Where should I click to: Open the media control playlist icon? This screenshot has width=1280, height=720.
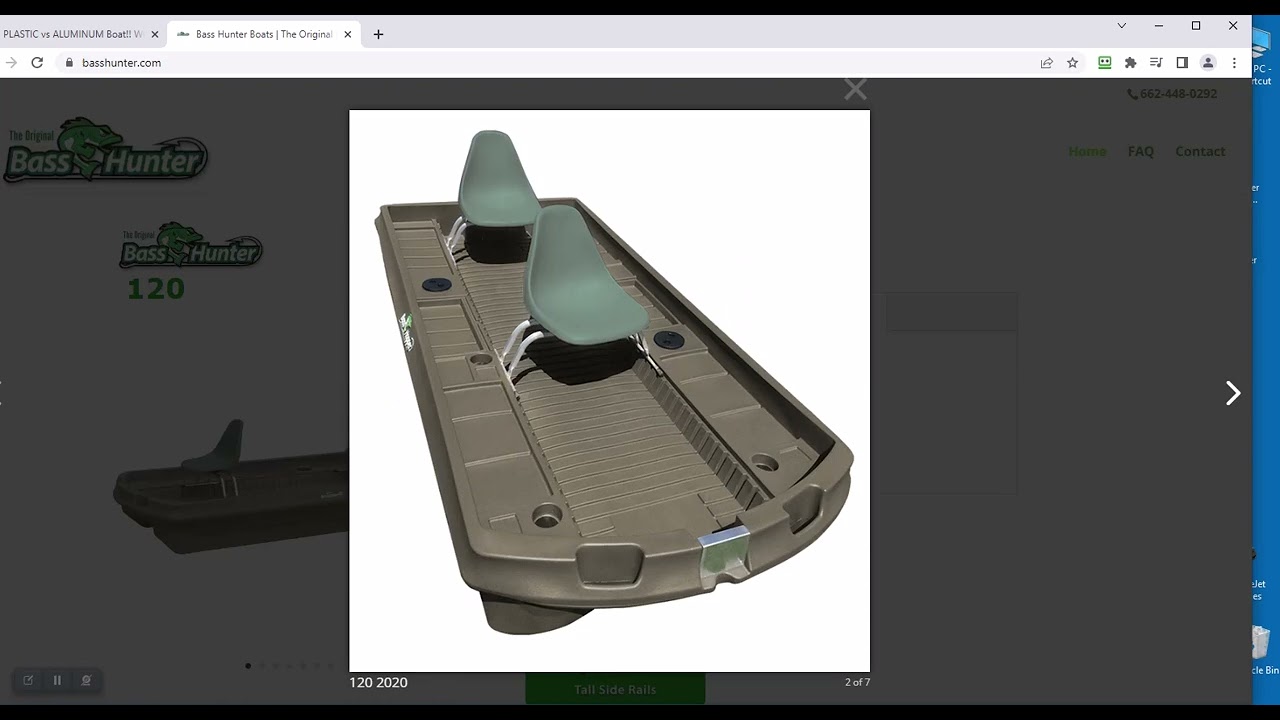pyautogui.click(x=1156, y=62)
